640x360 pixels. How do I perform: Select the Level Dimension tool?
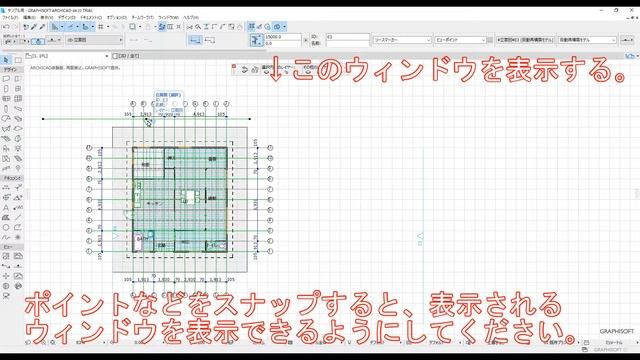(x=18, y=187)
